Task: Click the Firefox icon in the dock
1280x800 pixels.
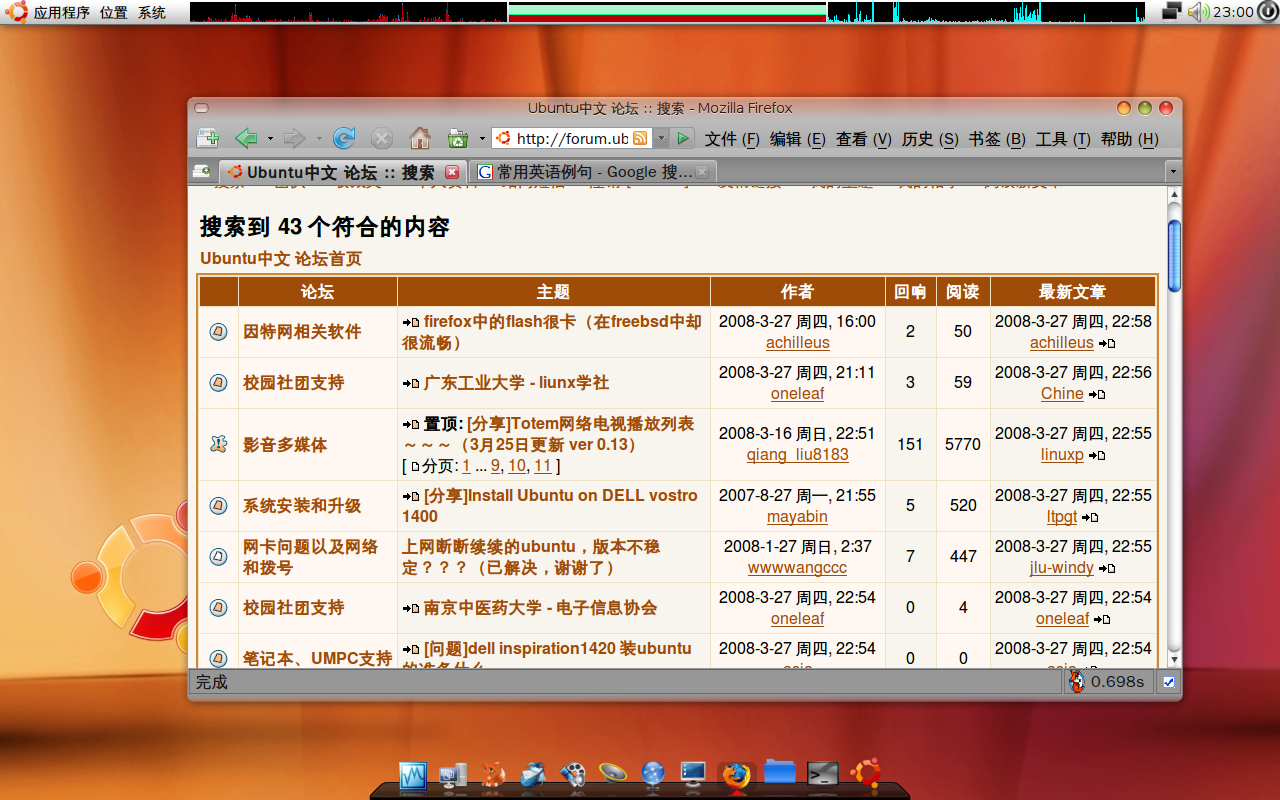Action: pos(736,775)
